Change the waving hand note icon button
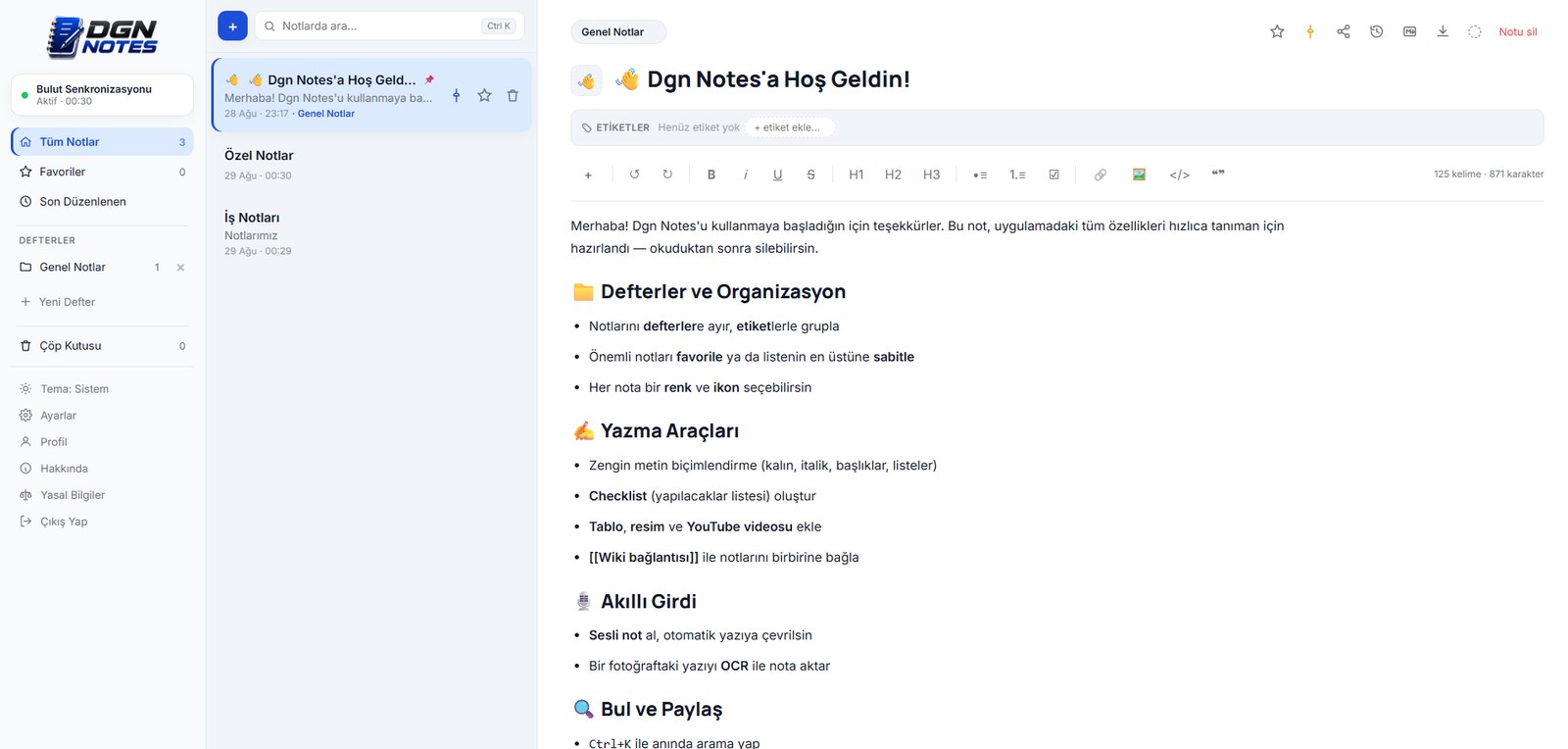 tap(586, 80)
